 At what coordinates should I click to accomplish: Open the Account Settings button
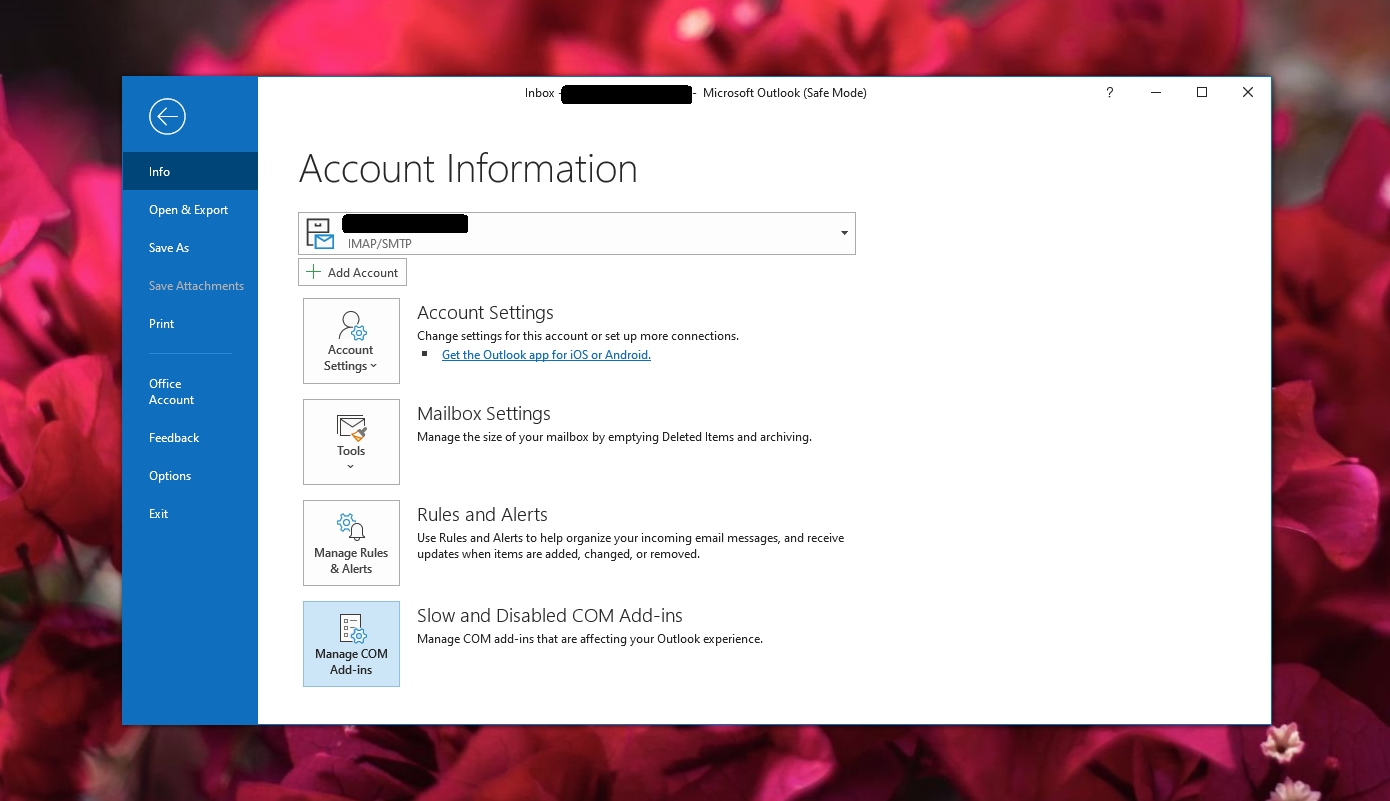pyautogui.click(x=351, y=341)
